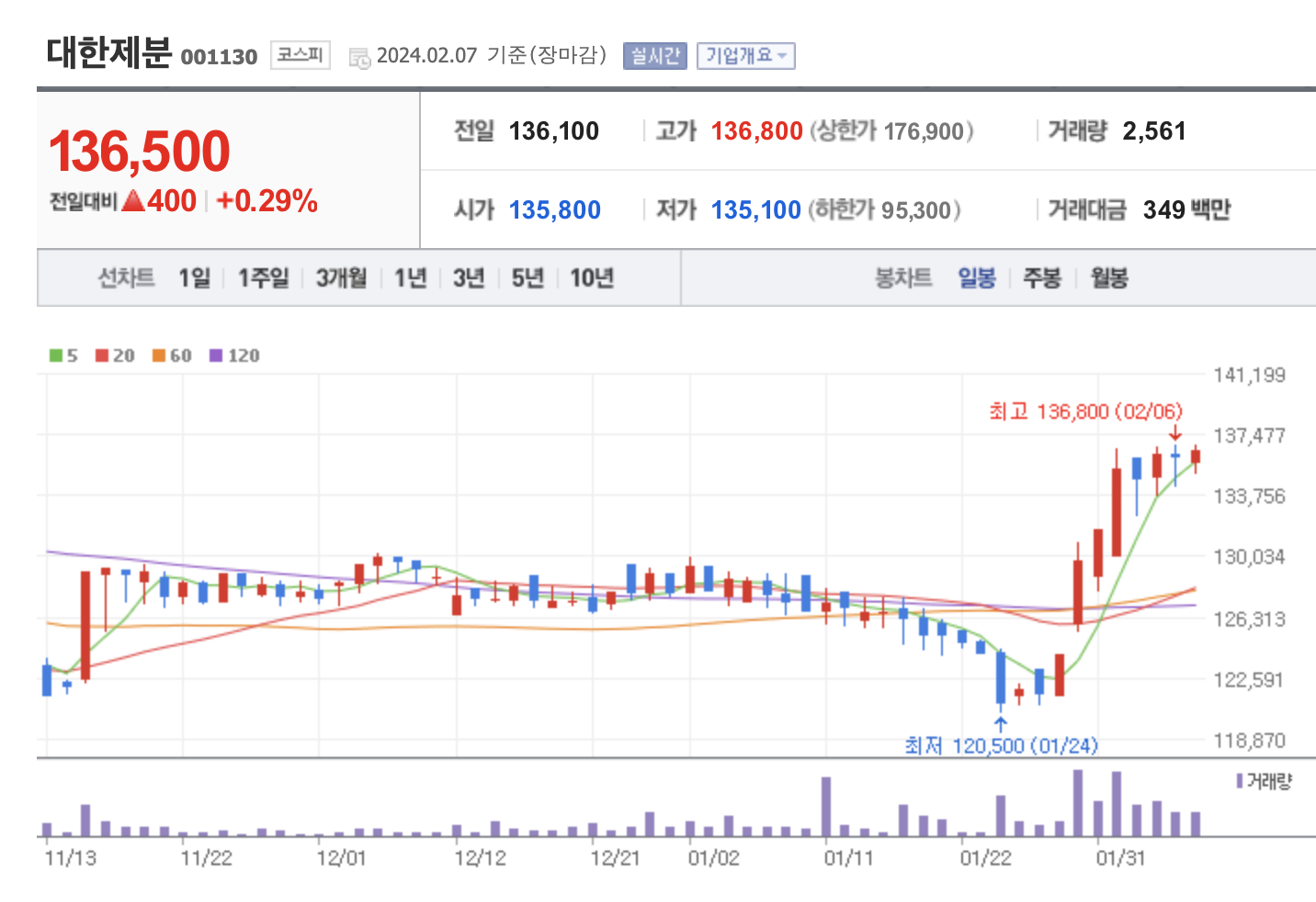Click the 11/13 date axis label
The image size is (1316, 902).
point(71,858)
